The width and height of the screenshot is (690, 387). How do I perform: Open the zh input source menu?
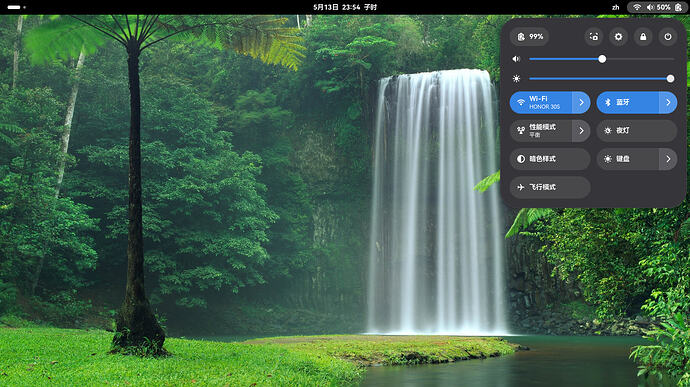tap(616, 7)
